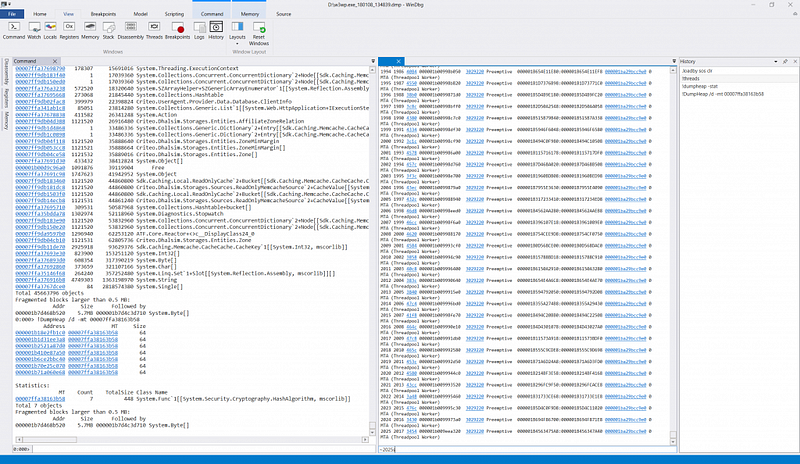Show the Threads window

(154, 30)
